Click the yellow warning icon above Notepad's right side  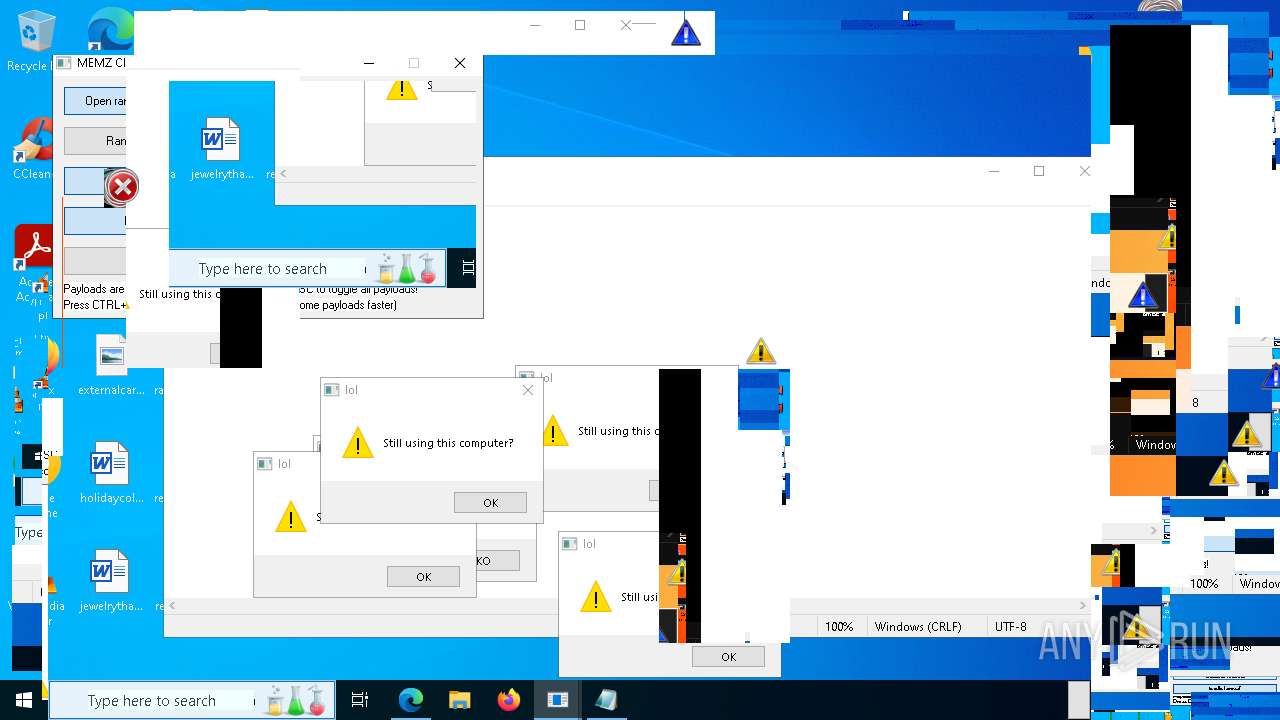(x=761, y=351)
